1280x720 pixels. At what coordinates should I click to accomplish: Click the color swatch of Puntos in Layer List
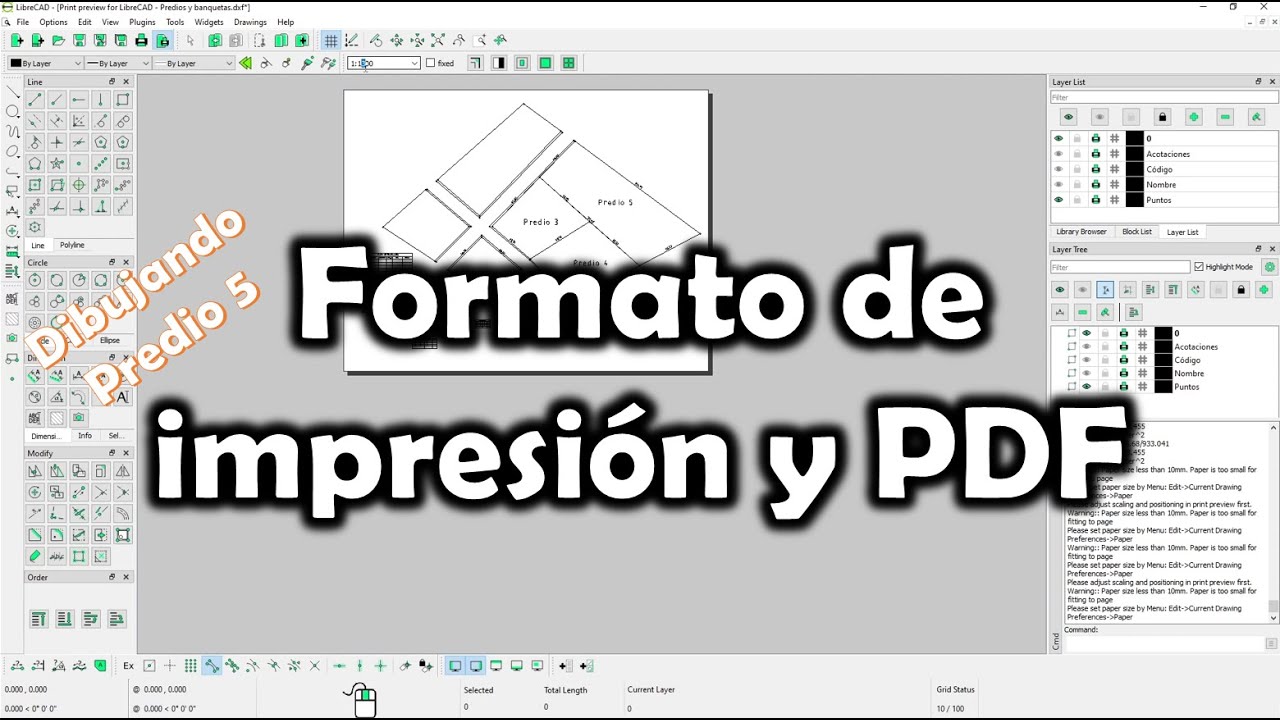(1134, 200)
